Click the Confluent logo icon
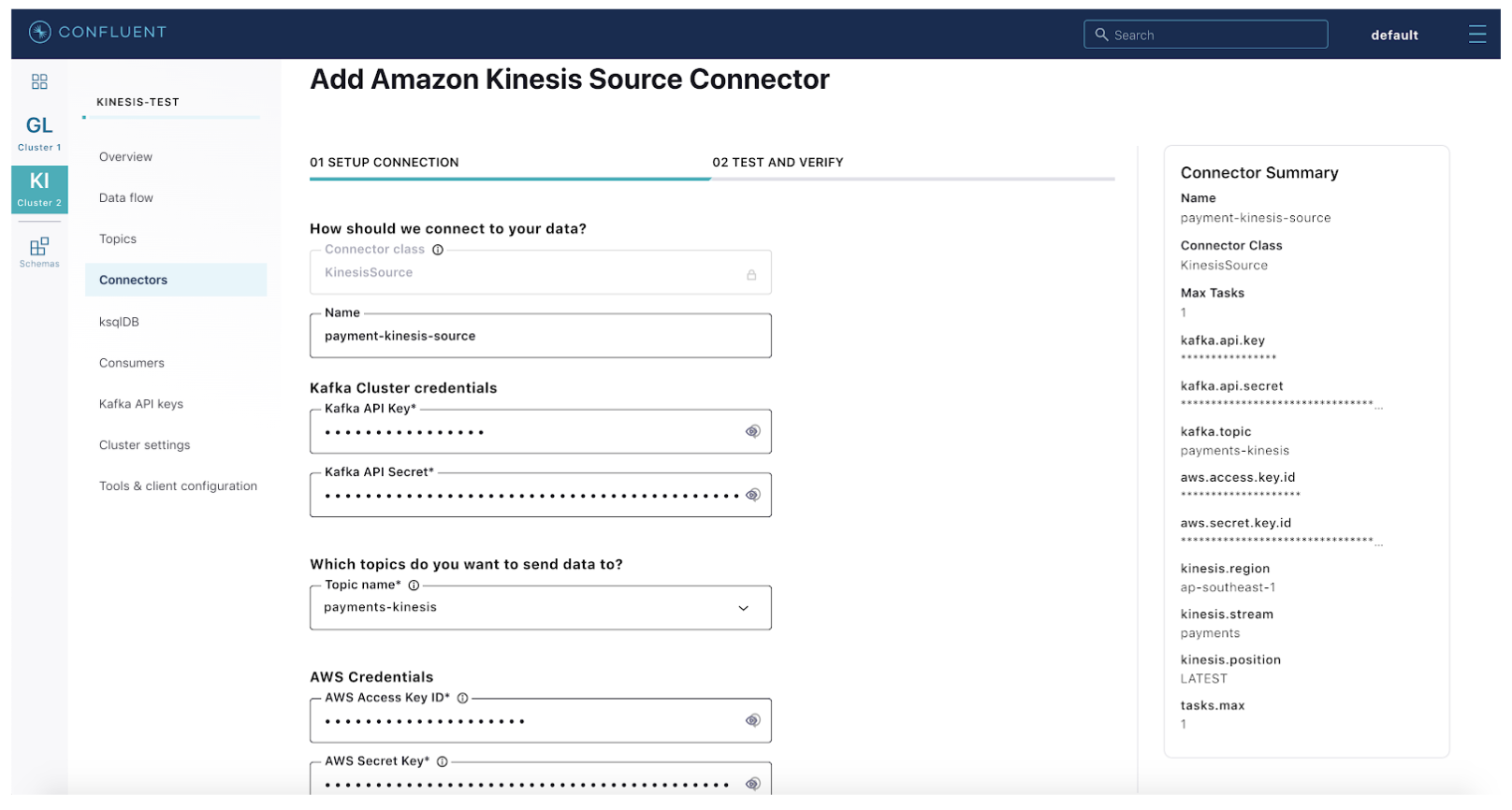This screenshot has width=1512, height=810. [39, 33]
